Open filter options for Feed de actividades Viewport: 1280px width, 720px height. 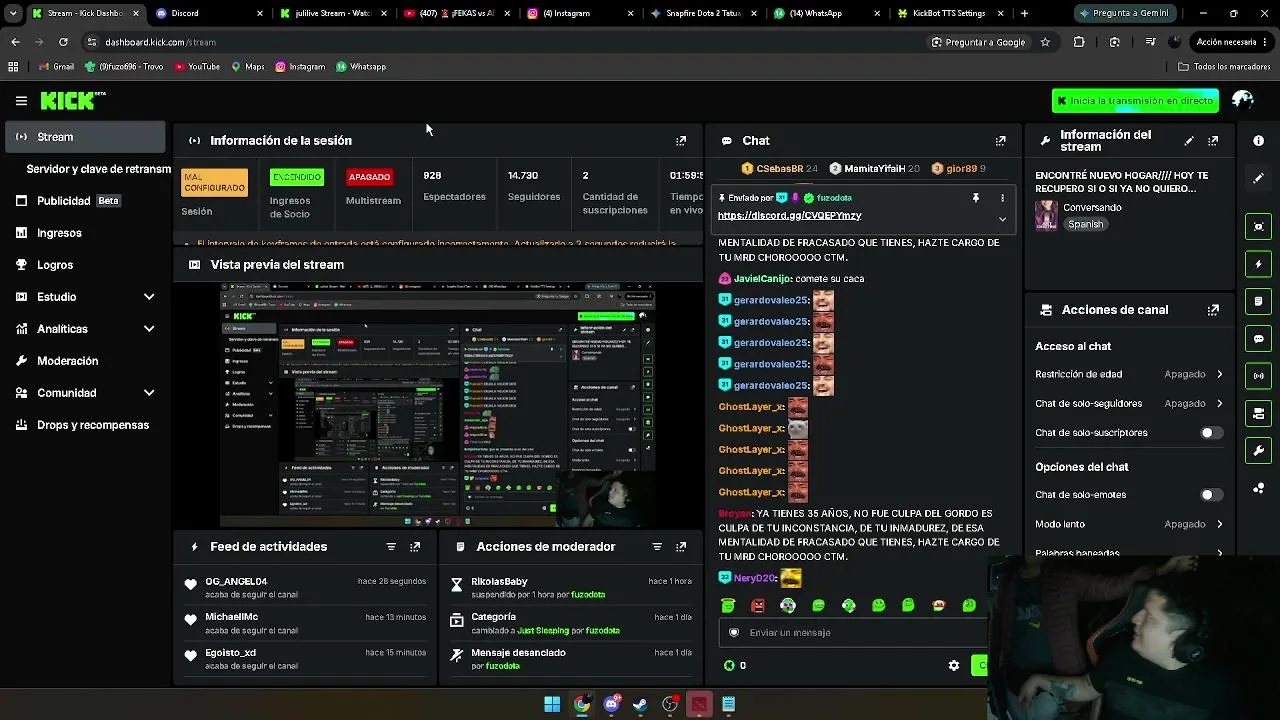point(391,547)
